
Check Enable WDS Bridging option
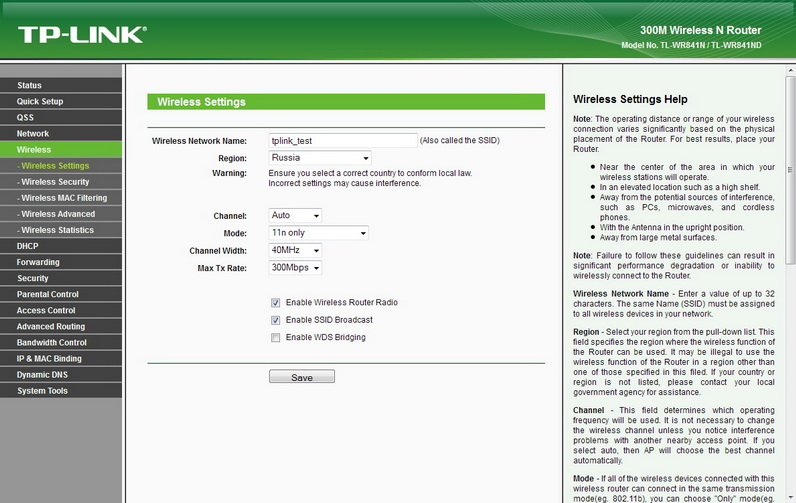point(275,338)
